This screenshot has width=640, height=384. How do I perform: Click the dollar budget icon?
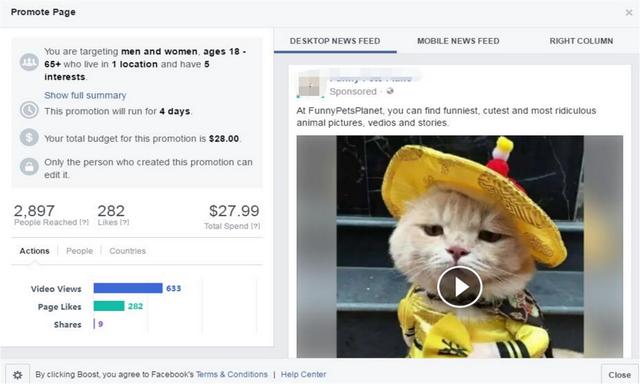29,138
